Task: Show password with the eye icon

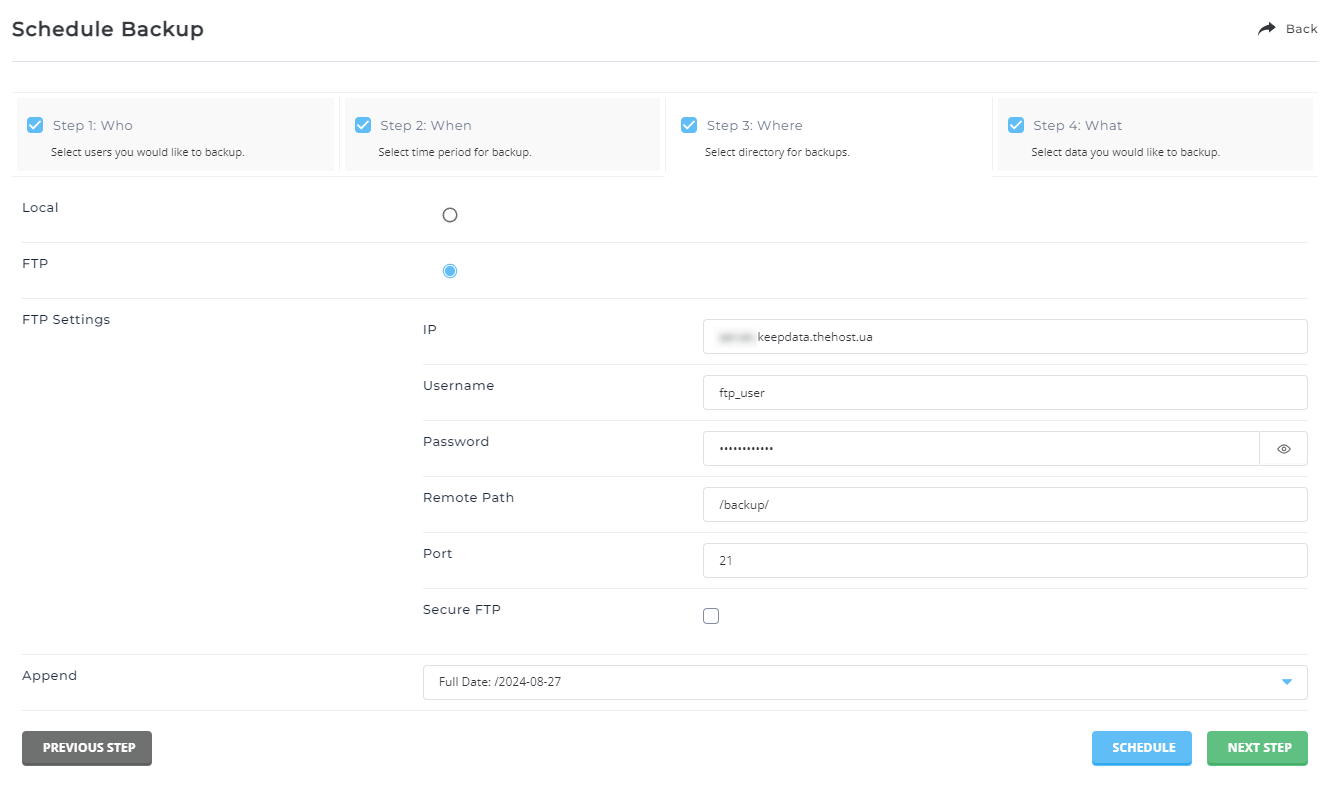Action: click(x=1284, y=449)
